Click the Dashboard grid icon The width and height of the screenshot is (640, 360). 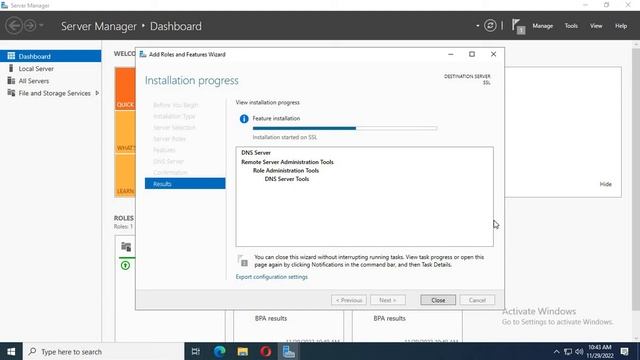(x=11, y=56)
